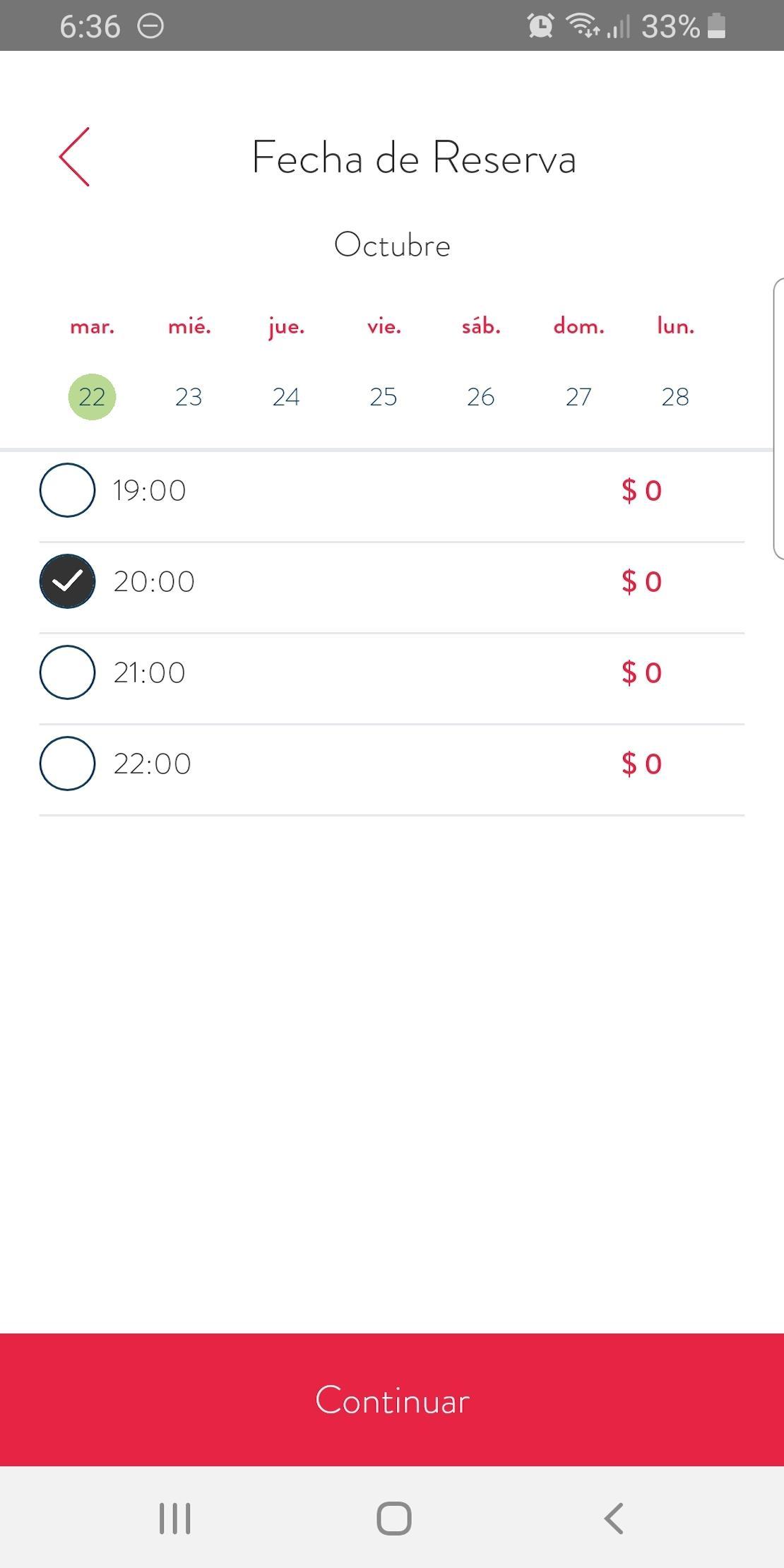The image size is (784, 1568).
Task: Tap the Continuar button
Action: pos(392,1400)
